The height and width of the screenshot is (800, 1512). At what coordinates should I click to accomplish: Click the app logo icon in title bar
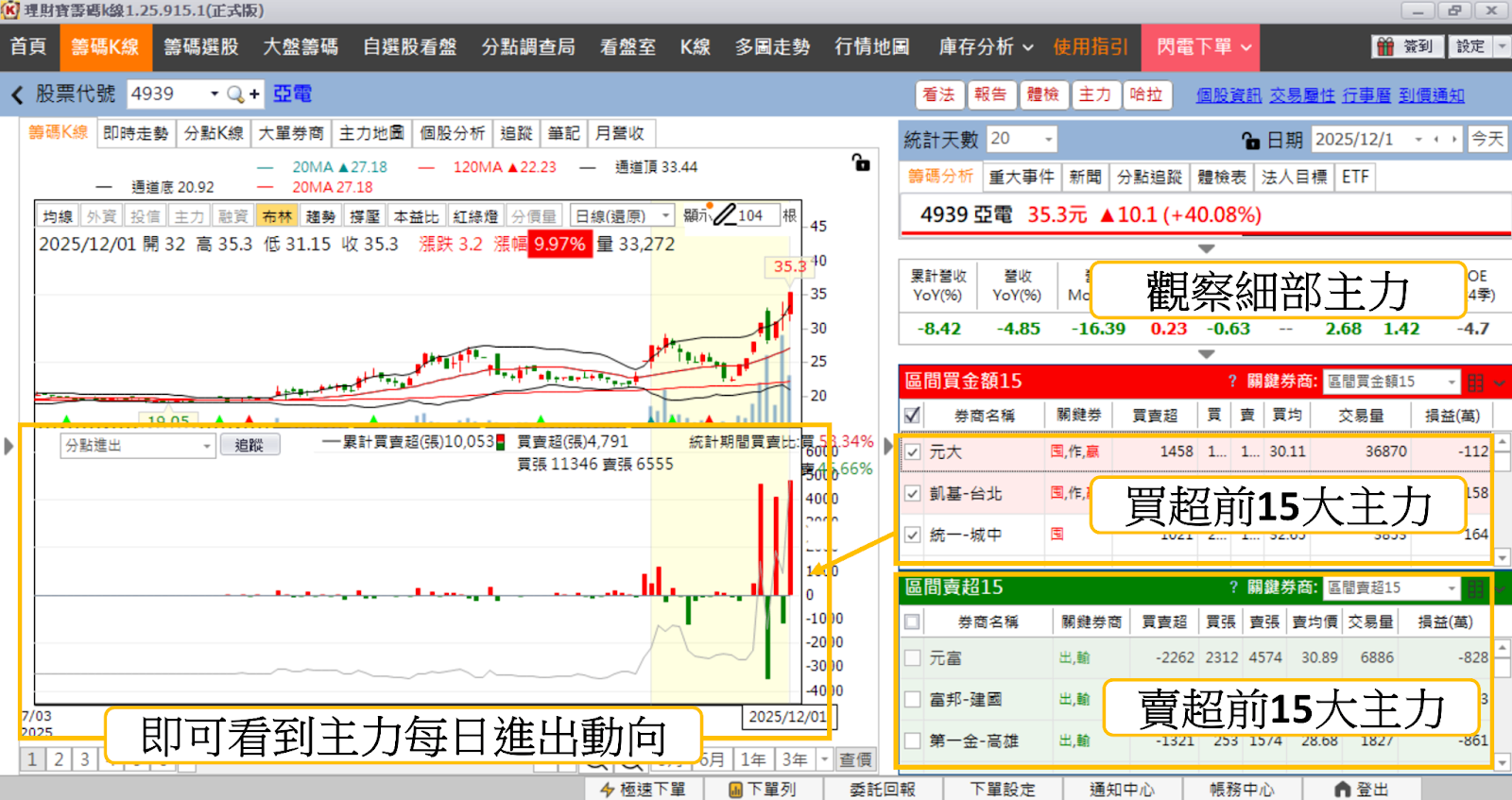click(10, 10)
